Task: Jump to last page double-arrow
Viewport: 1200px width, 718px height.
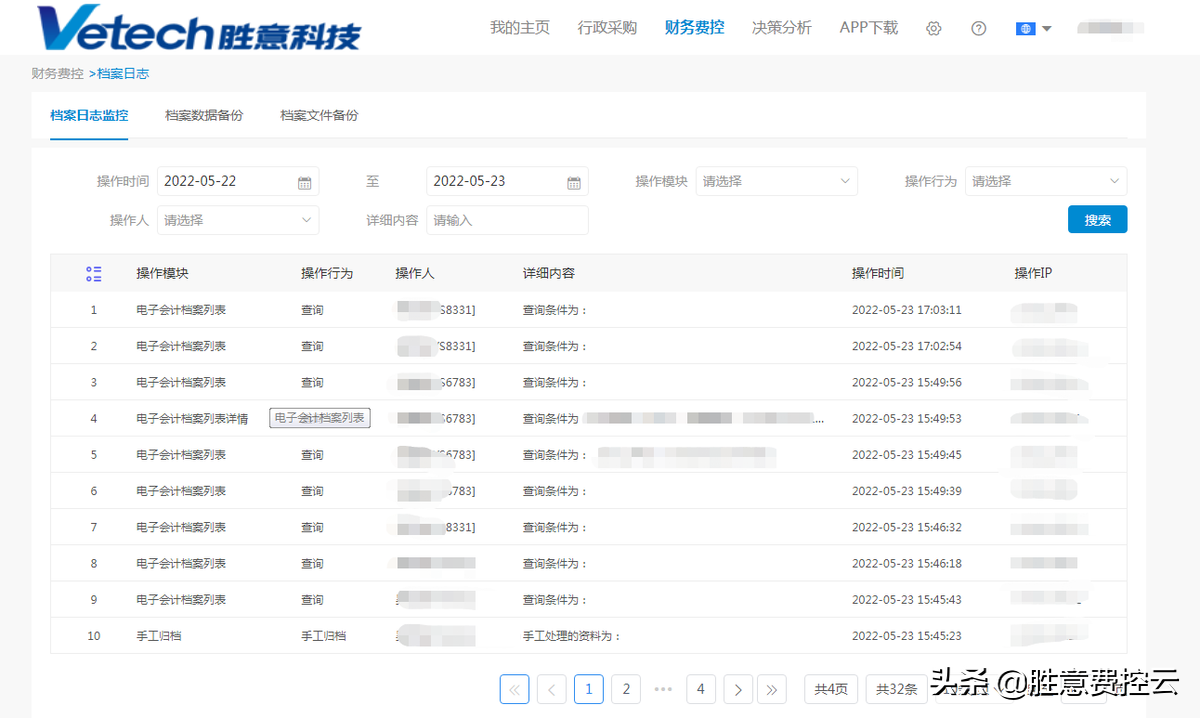Action: click(x=772, y=689)
